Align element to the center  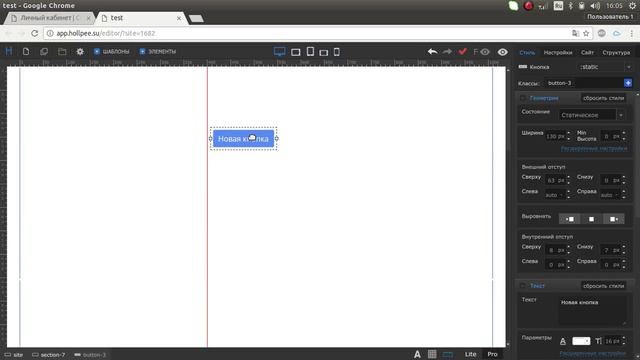pyautogui.click(x=591, y=219)
